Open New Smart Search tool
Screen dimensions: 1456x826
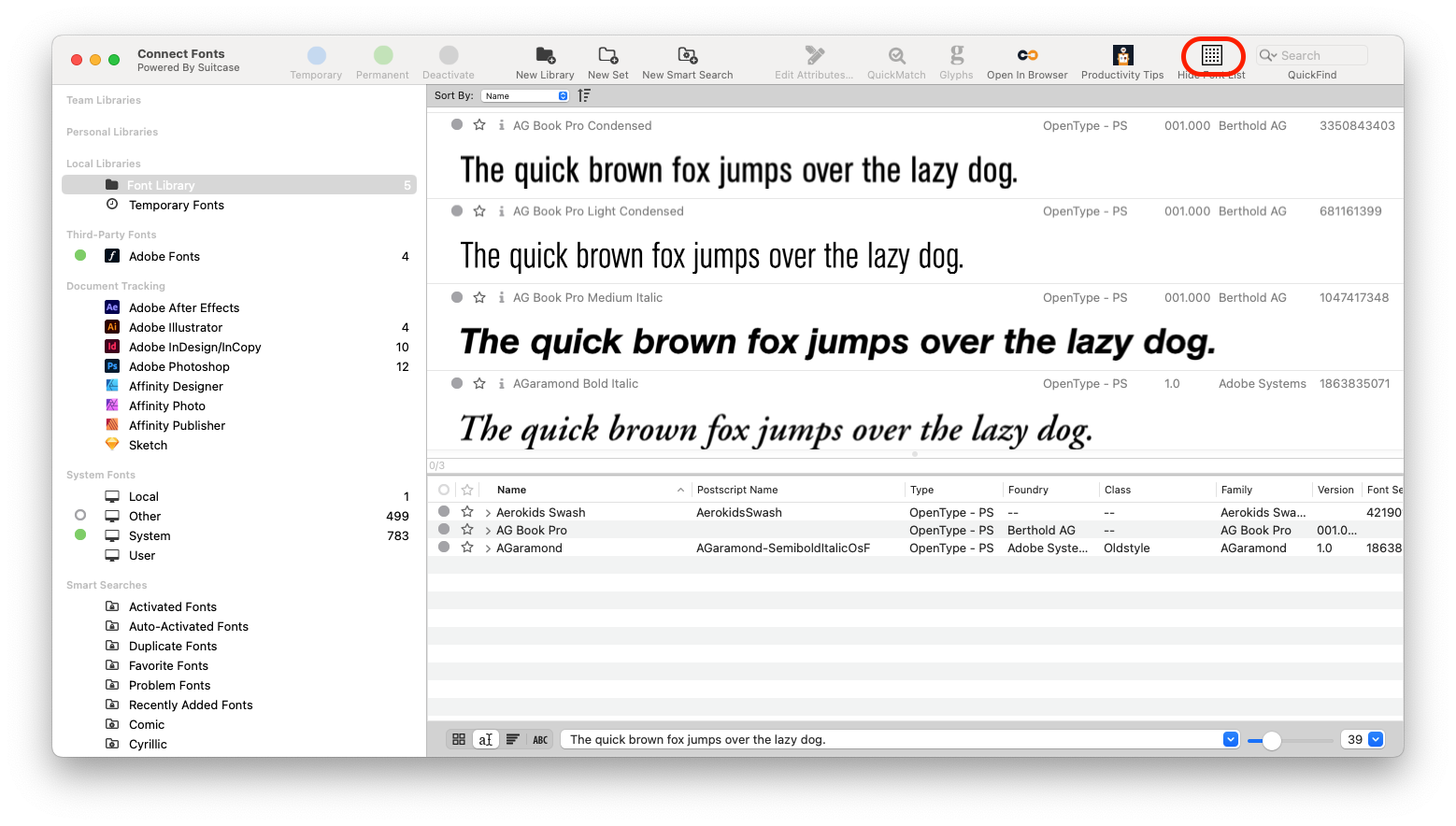point(688,55)
